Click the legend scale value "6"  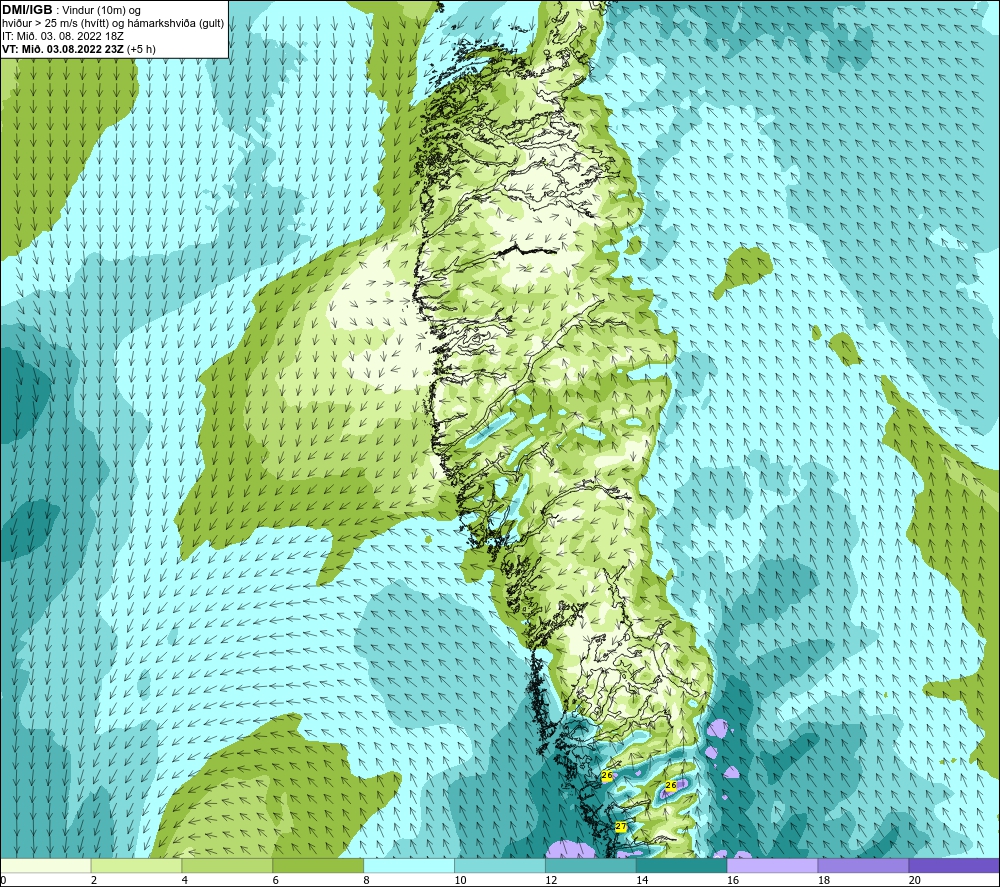[276, 880]
